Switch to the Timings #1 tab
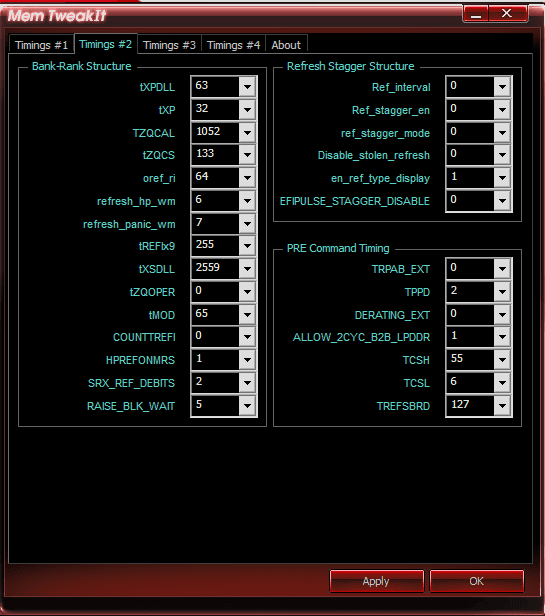The width and height of the screenshot is (545, 616). pos(41,45)
